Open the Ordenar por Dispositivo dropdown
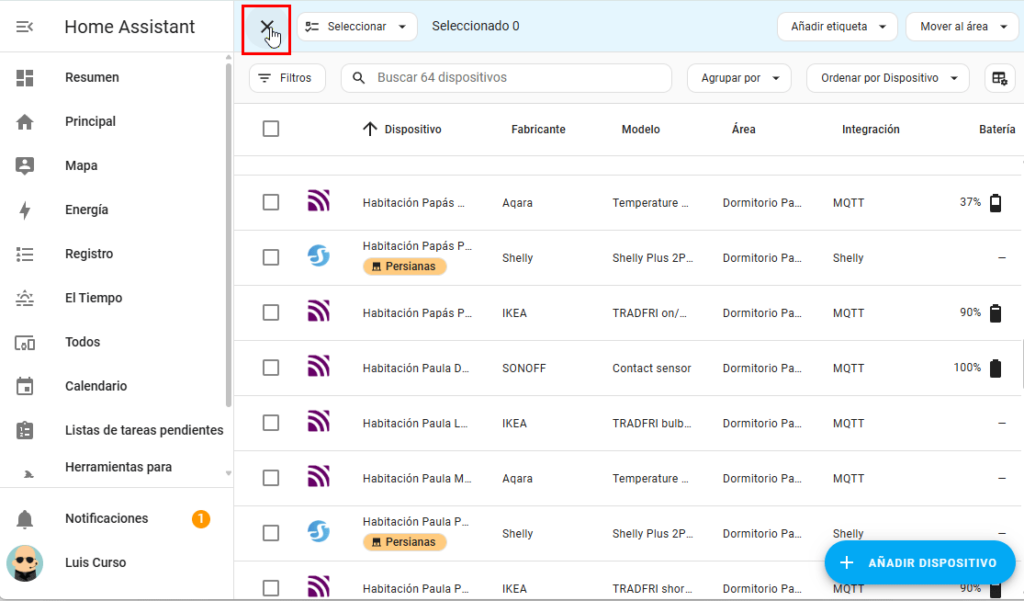Viewport: 1024px width, 601px height. tap(887, 78)
